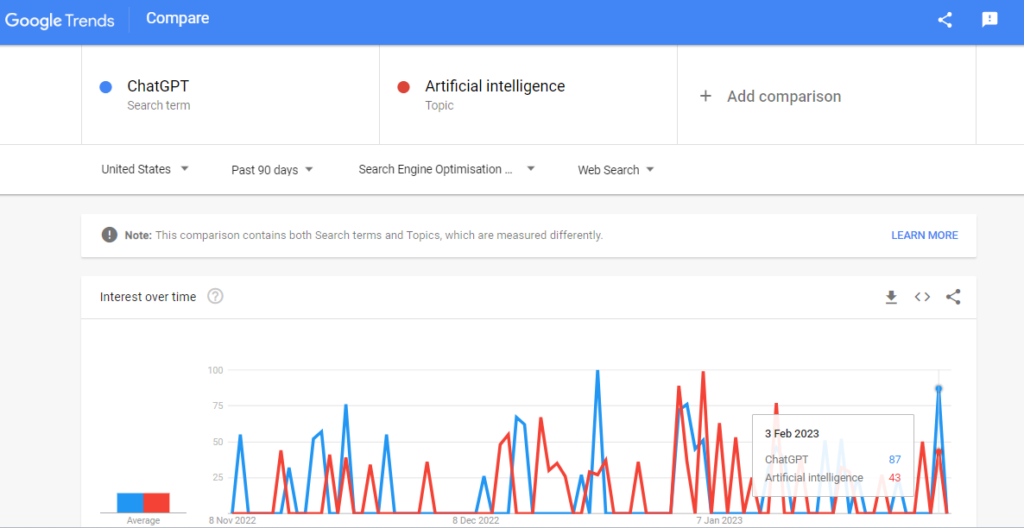The height and width of the screenshot is (528, 1024).
Task: Click the Average bar chart
Action: click(x=143, y=502)
